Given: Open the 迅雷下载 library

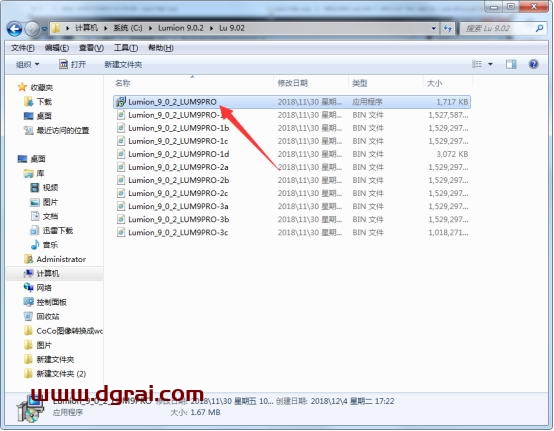Looking at the screenshot, I should 58,230.
